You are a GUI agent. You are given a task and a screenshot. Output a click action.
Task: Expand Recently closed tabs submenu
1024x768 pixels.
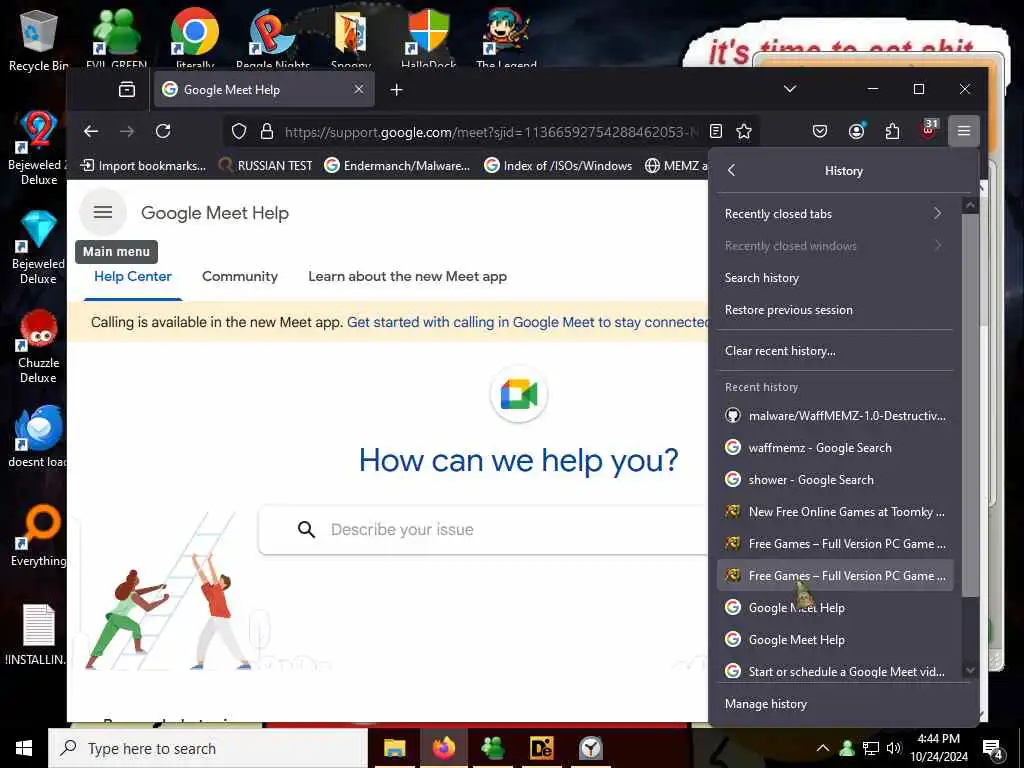835,214
